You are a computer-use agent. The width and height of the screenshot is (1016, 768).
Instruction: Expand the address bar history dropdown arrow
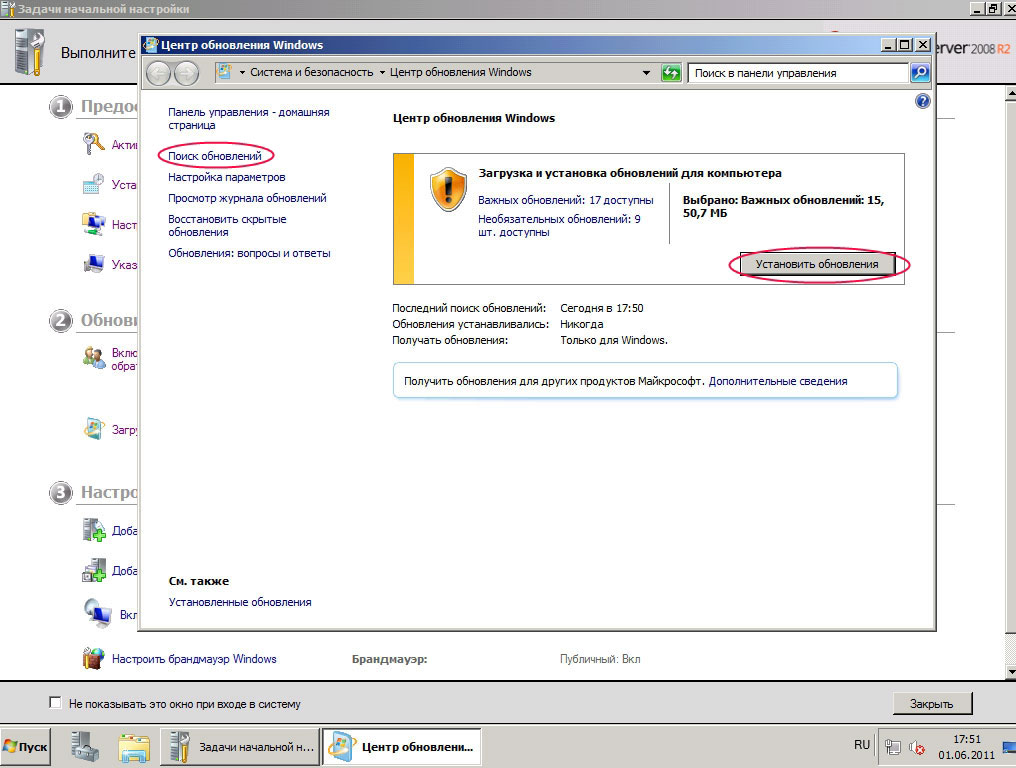pos(646,73)
